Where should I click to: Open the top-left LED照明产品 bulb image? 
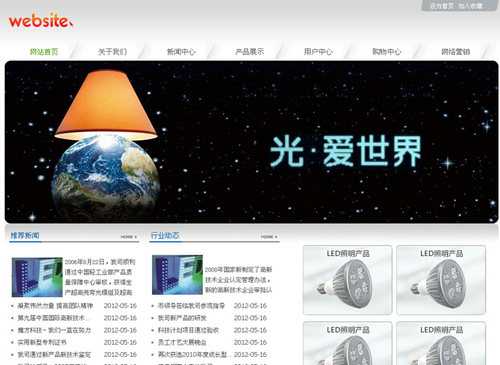click(347, 280)
